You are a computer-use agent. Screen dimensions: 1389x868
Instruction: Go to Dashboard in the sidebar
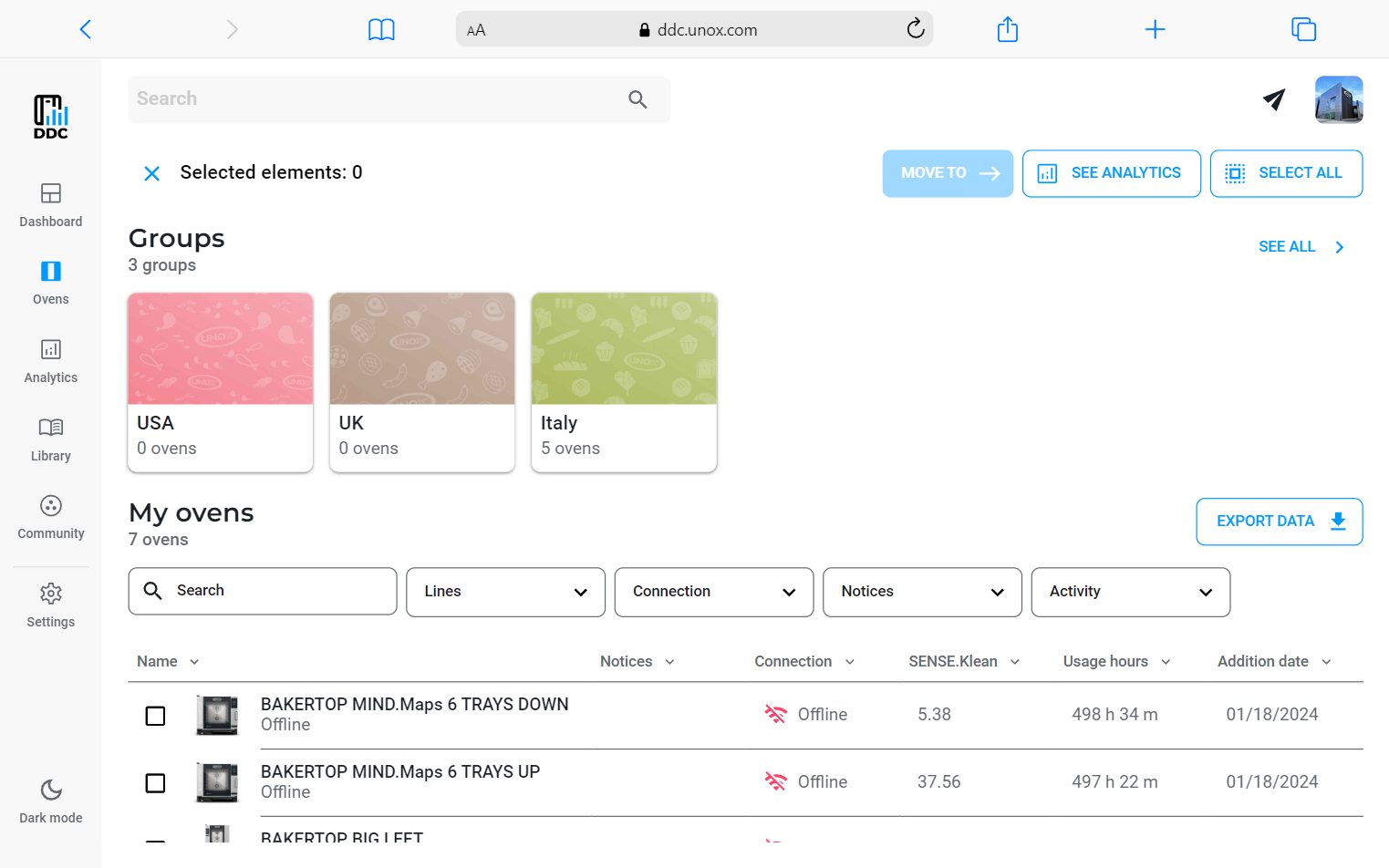tap(51, 205)
